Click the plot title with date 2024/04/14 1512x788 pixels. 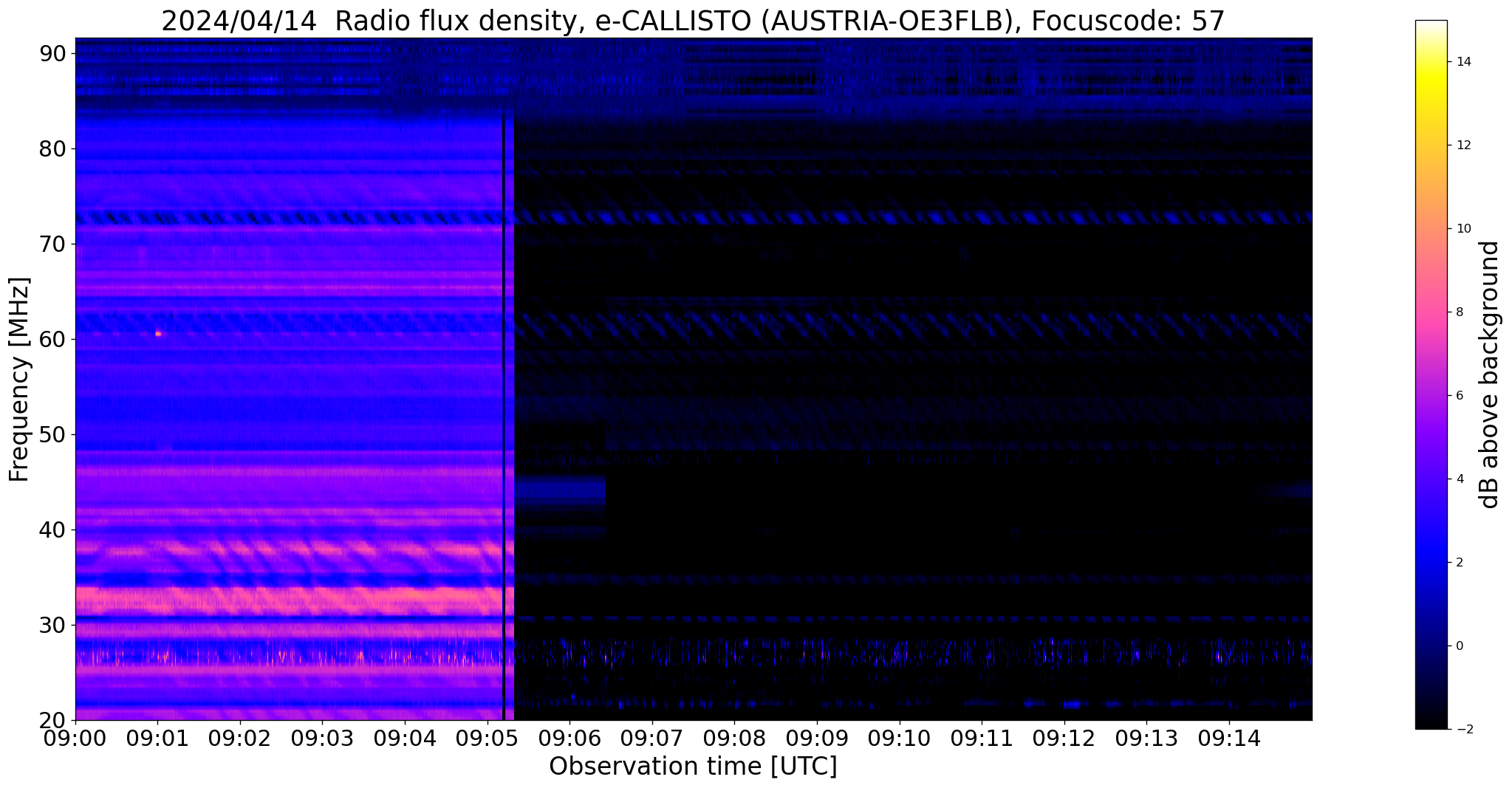tap(693, 21)
